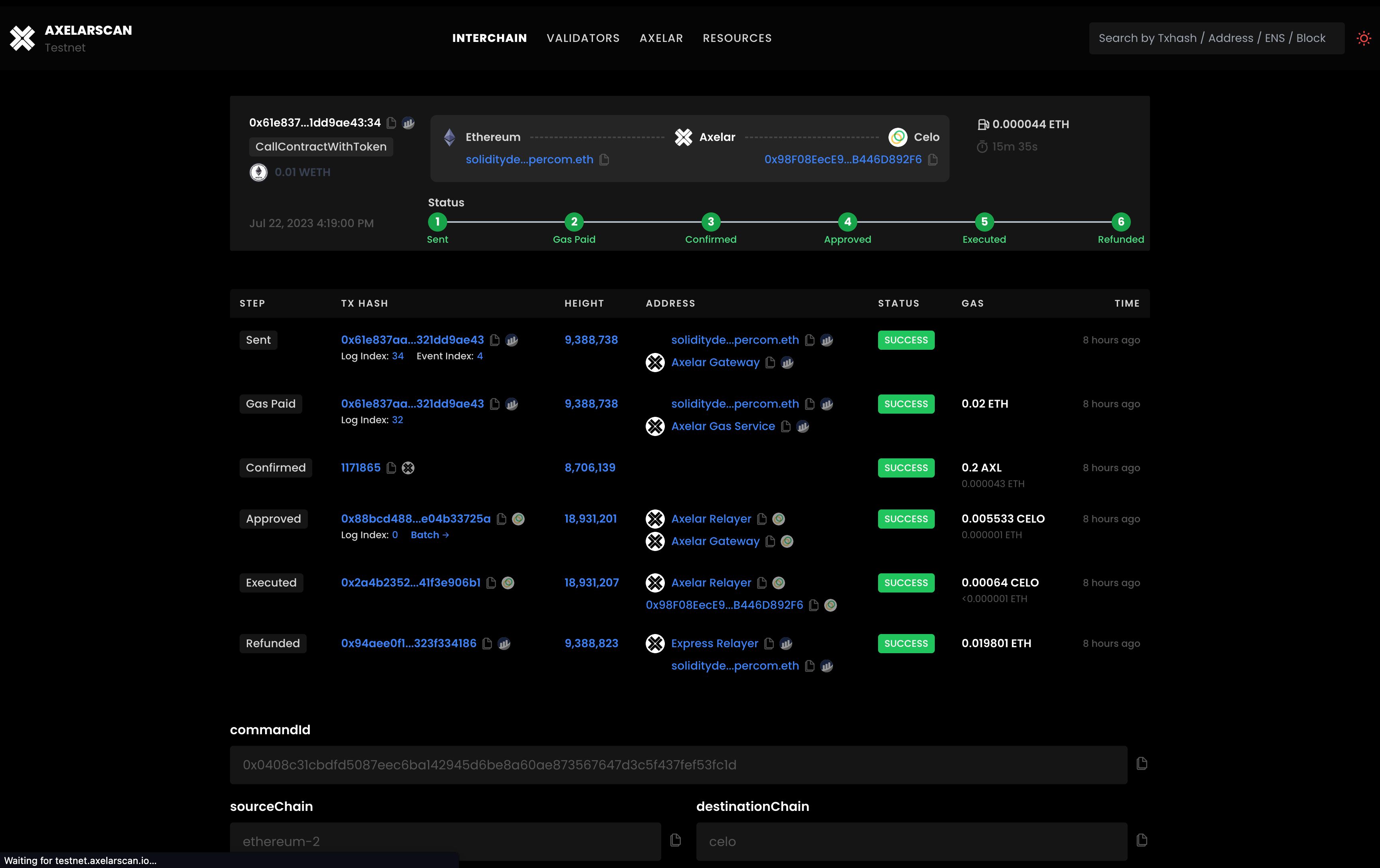Focus the Txhash/Address search field
The image size is (1380, 868).
point(1216,38)
